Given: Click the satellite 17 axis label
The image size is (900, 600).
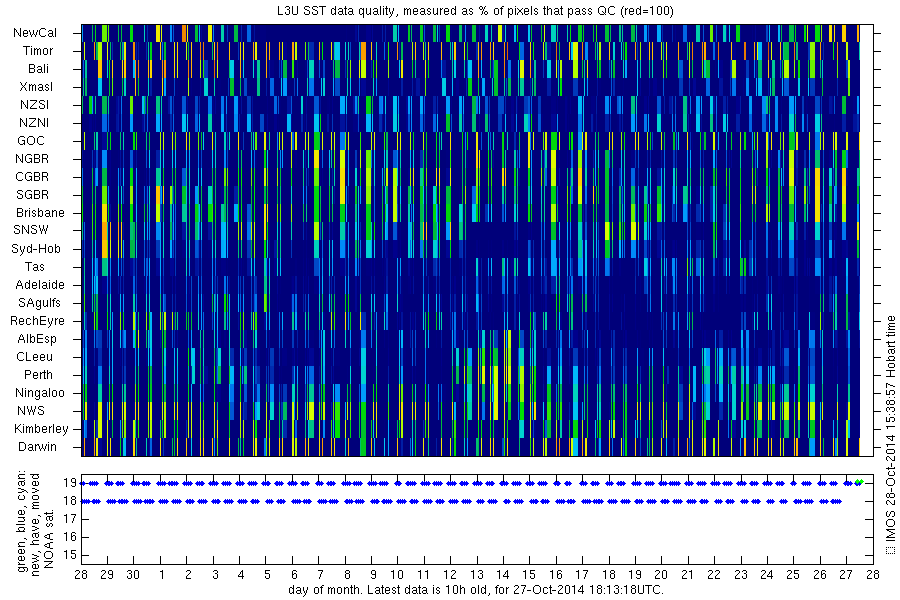Looking at the screenshot, I should pos(70,519).
